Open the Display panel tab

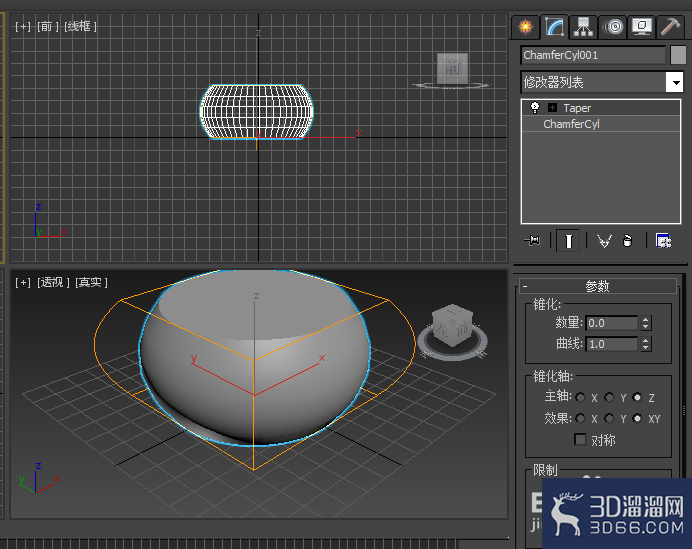641,27
